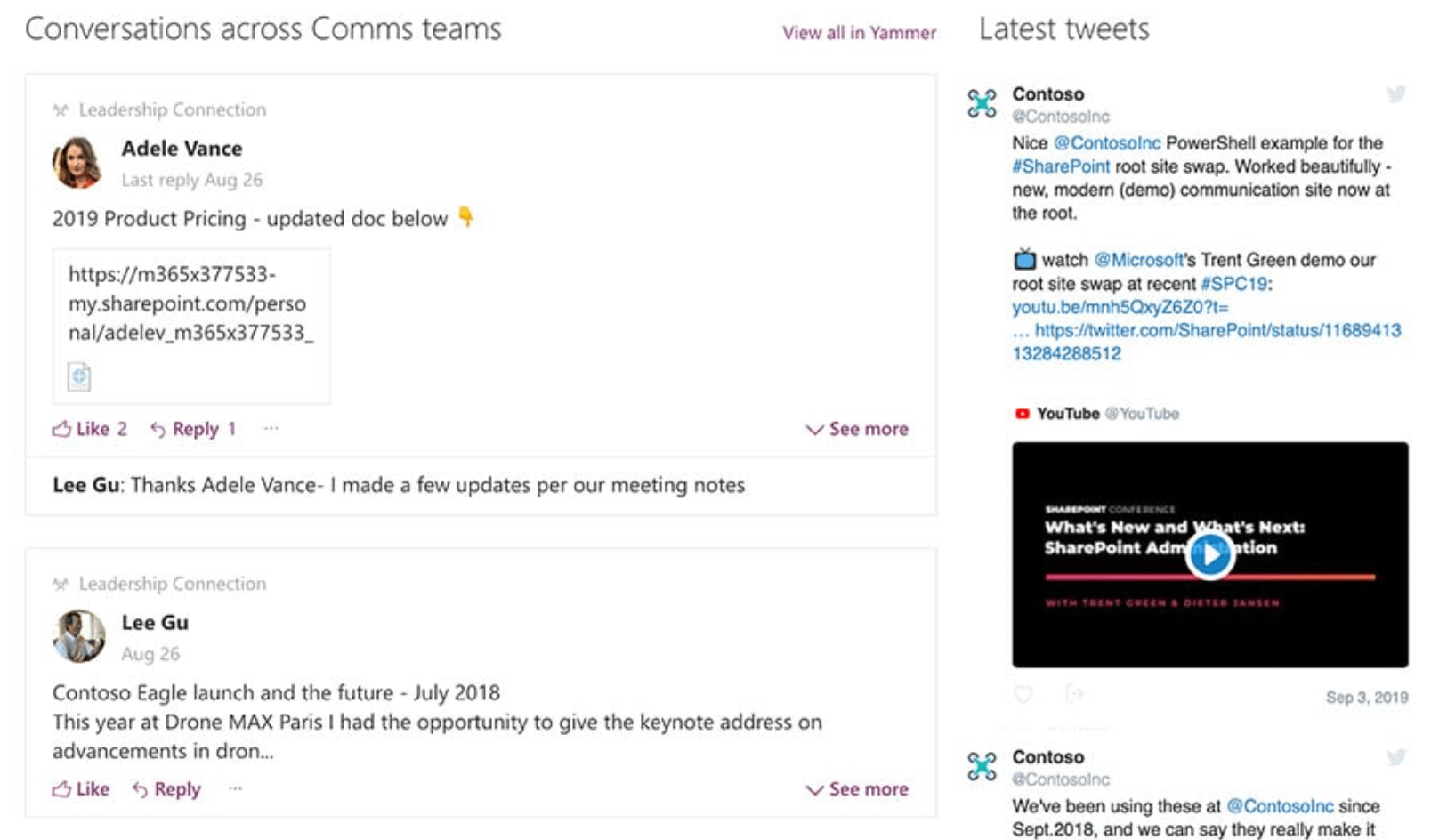The image size is (1431, 840).
Task: Open Lee Gu's profile avatar
Action: click(x=78, y=636)
